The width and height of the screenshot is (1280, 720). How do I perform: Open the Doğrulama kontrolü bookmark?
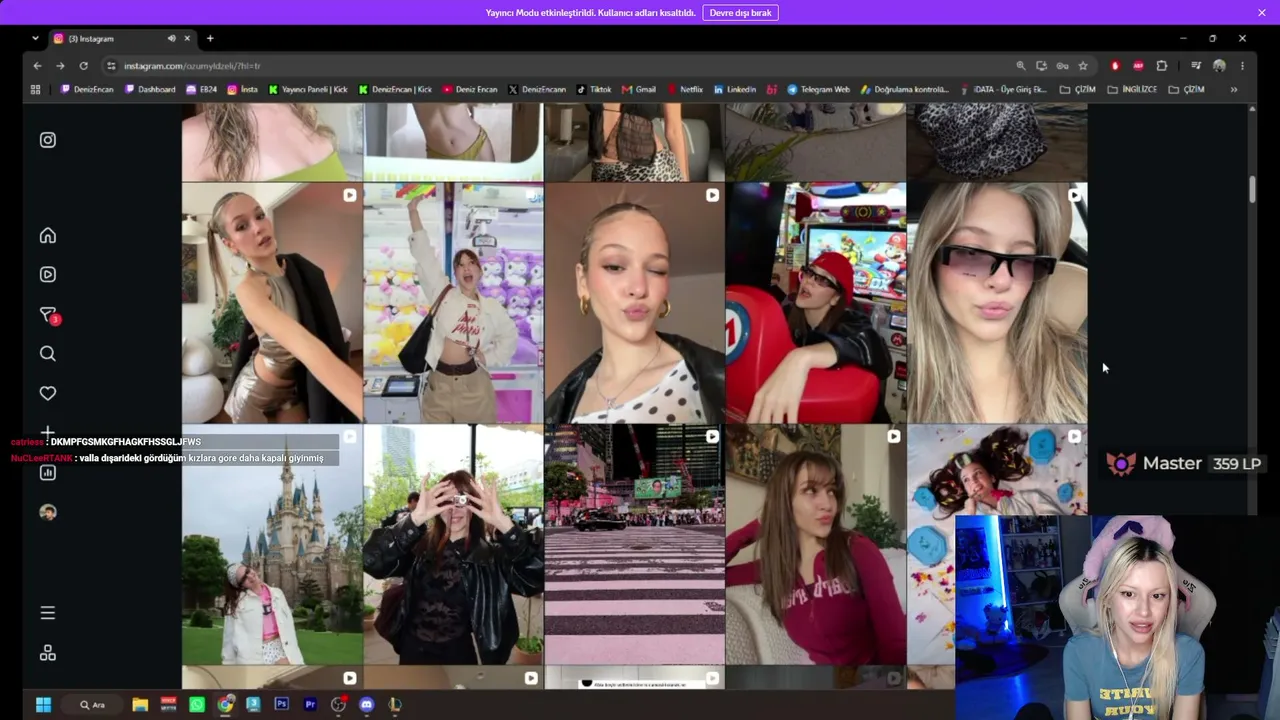(905, 89)
